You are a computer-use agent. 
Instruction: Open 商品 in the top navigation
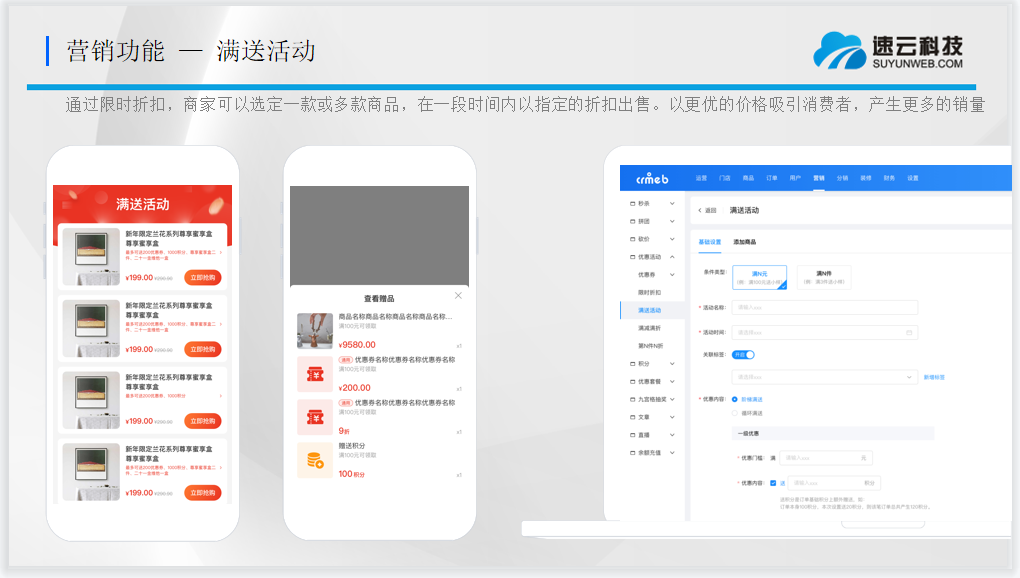pyautogui.click(x=748, y=178)
